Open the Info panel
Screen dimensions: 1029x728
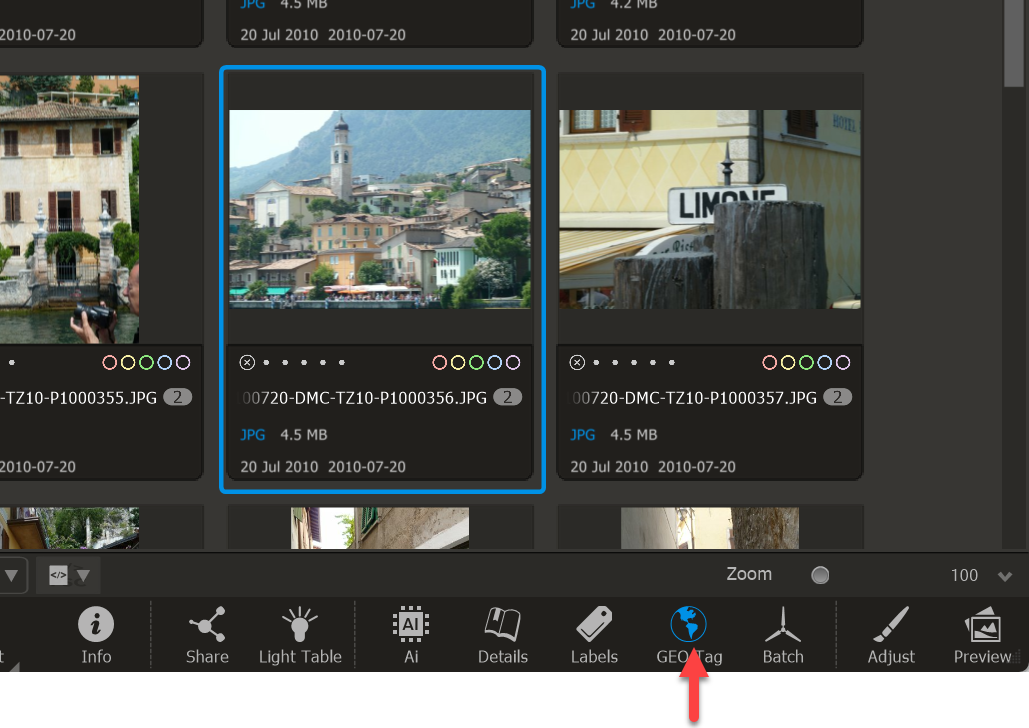(96, 635)
